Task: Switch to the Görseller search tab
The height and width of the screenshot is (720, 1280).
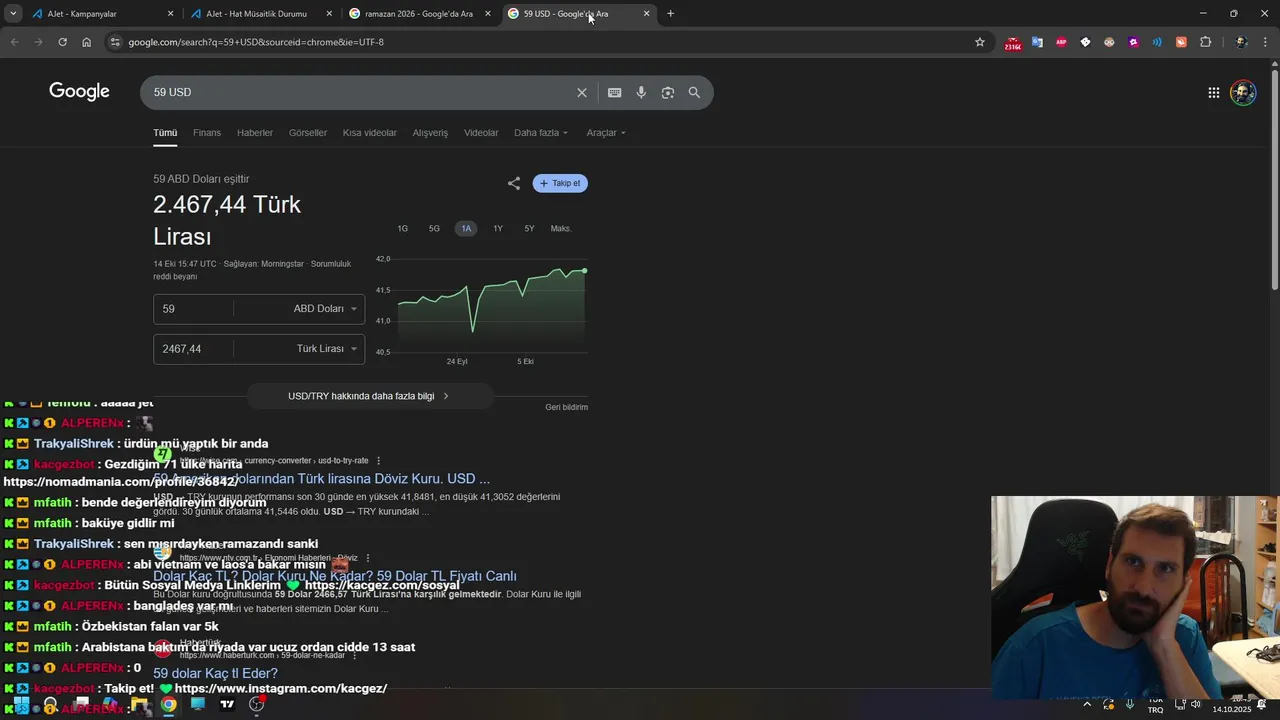Action: 308,133
